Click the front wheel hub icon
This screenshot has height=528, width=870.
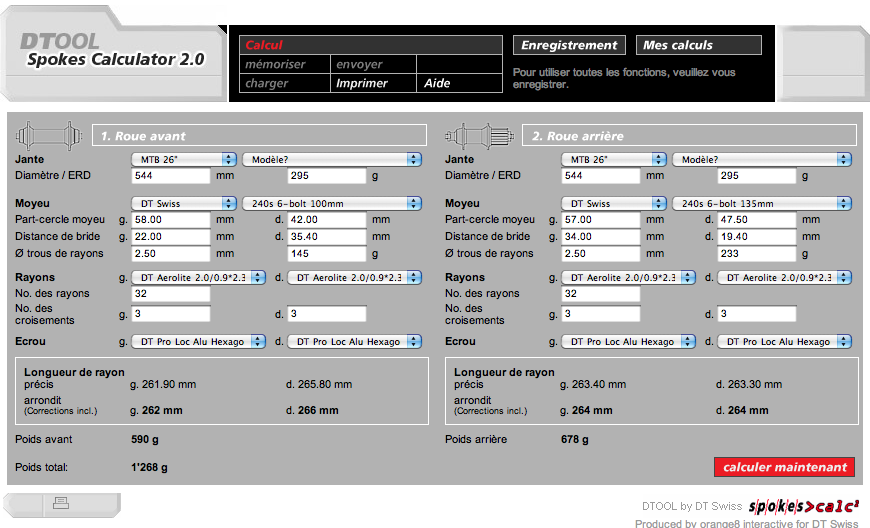click(x=49, y=135)
